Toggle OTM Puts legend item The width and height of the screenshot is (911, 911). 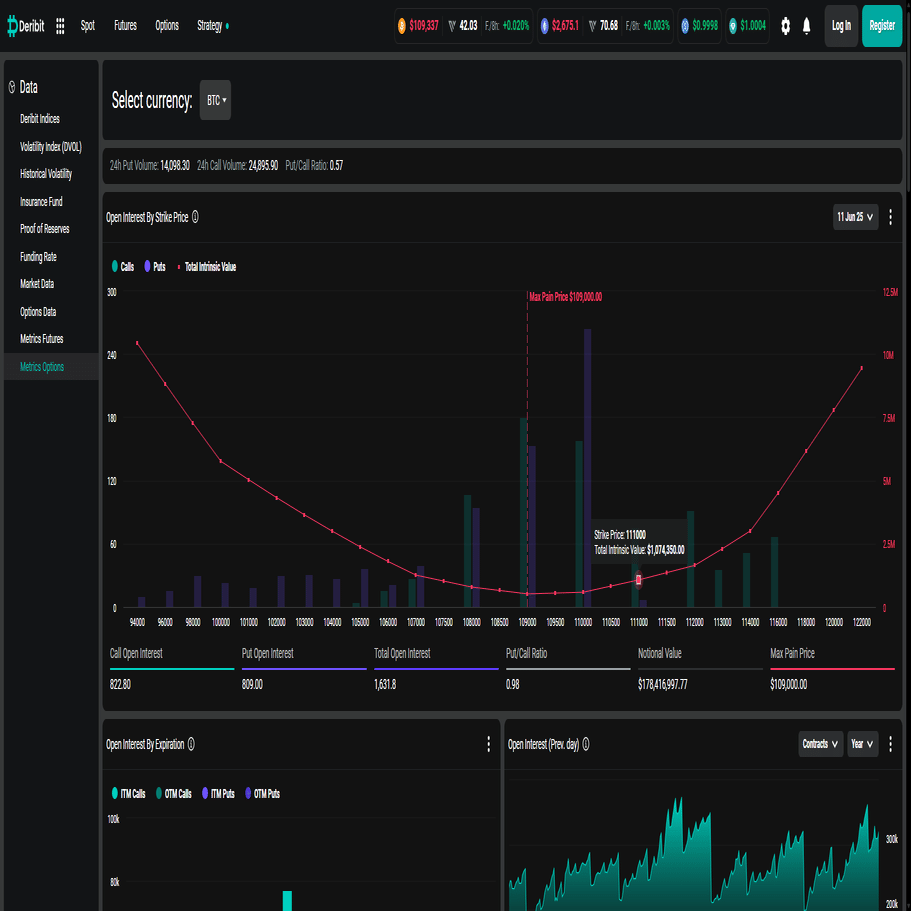[263, 794]
